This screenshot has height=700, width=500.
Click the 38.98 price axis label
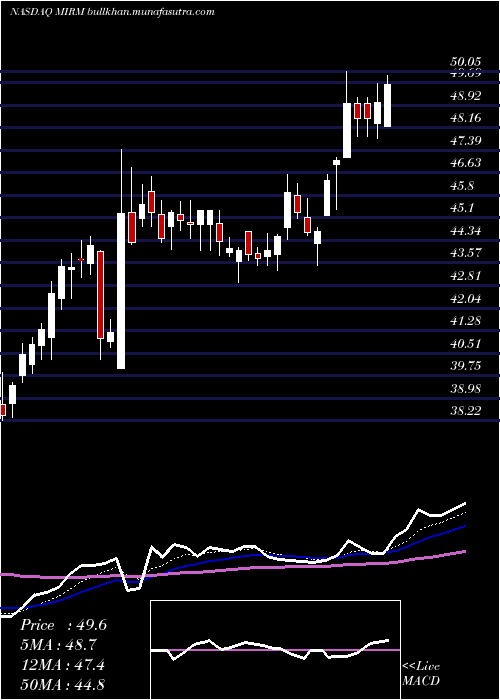[465, 388]
